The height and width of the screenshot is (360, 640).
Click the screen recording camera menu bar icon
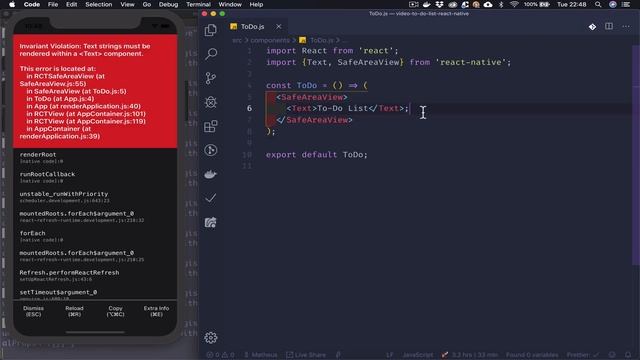point(413,4)
